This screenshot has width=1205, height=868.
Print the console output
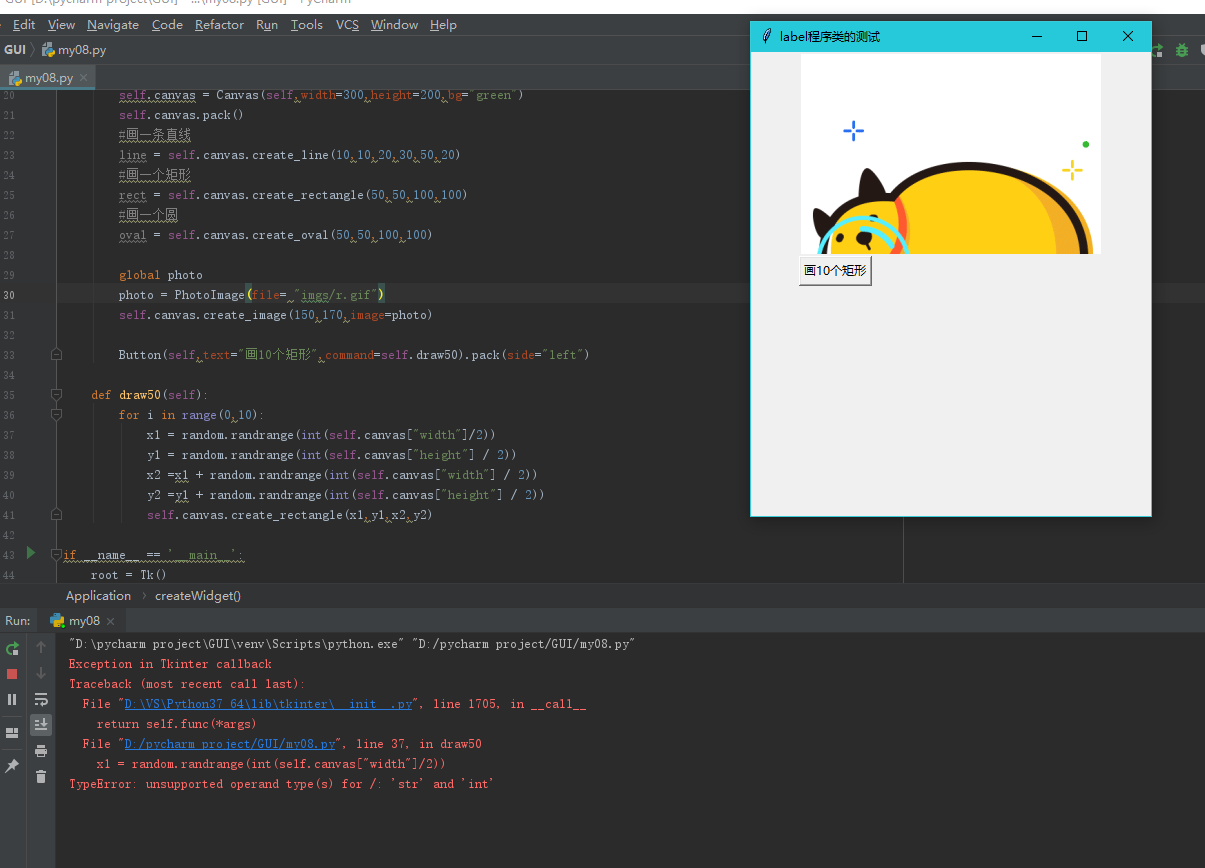pyautogui.click(x=41, y=751)
